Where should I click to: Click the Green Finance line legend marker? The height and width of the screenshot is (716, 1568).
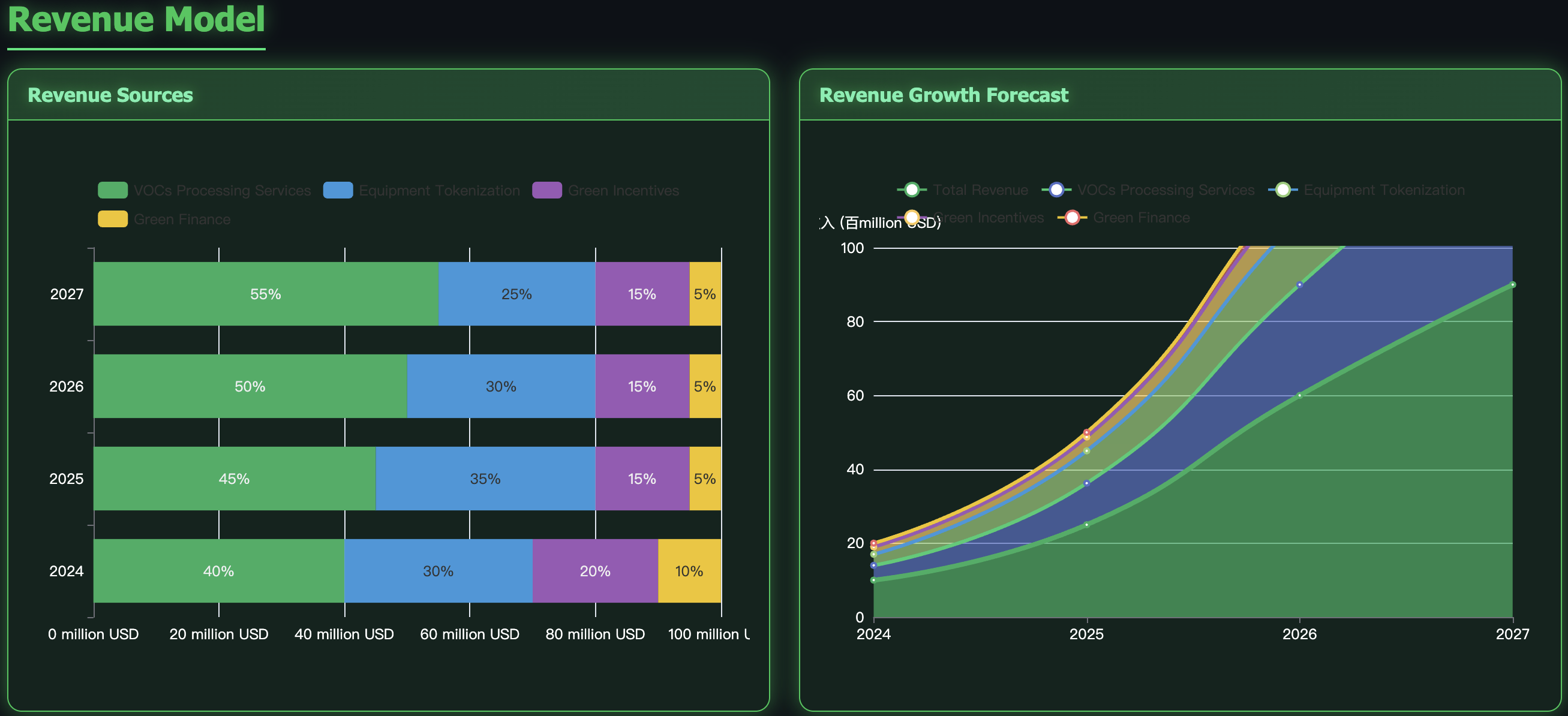1072,218
